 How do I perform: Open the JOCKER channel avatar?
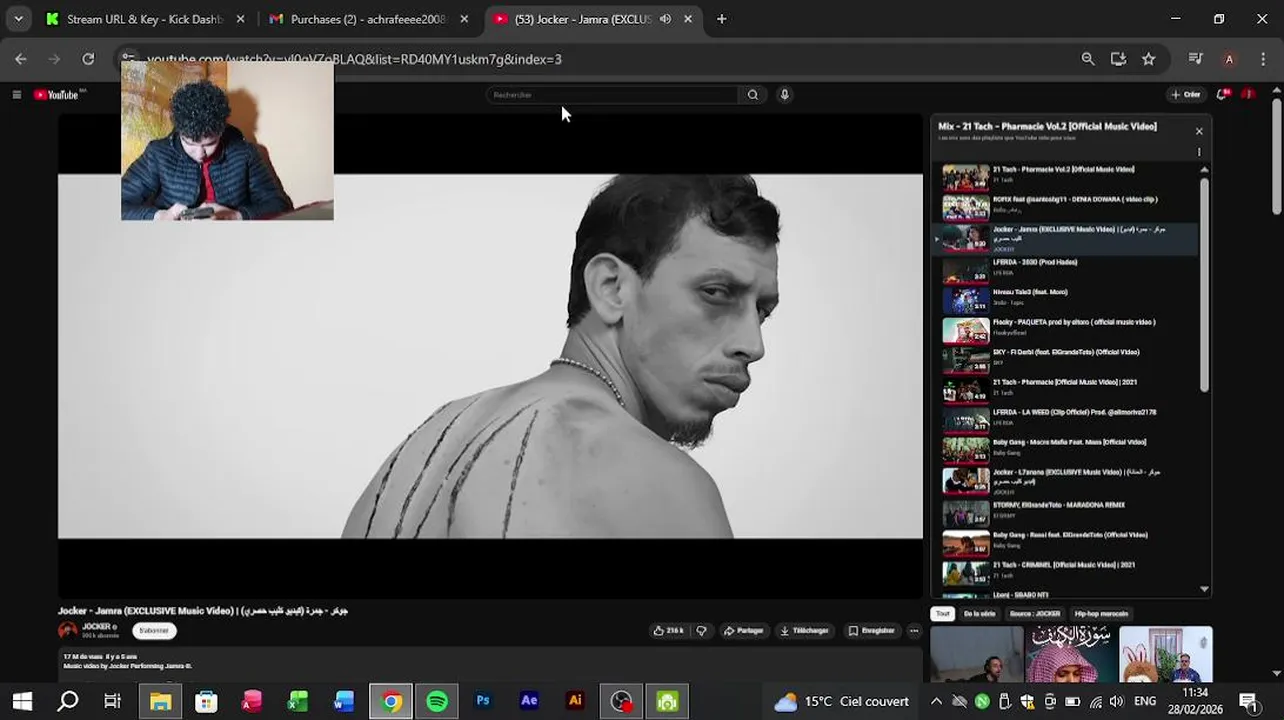click(x=67, y=630)
